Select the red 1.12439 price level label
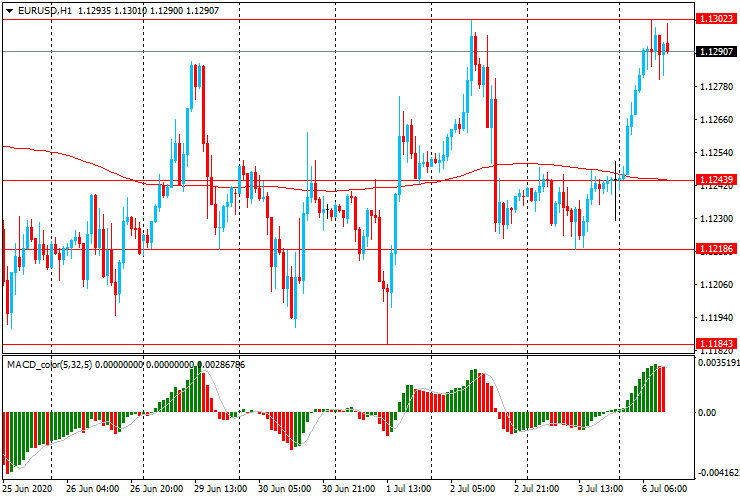 coord(714,180)
